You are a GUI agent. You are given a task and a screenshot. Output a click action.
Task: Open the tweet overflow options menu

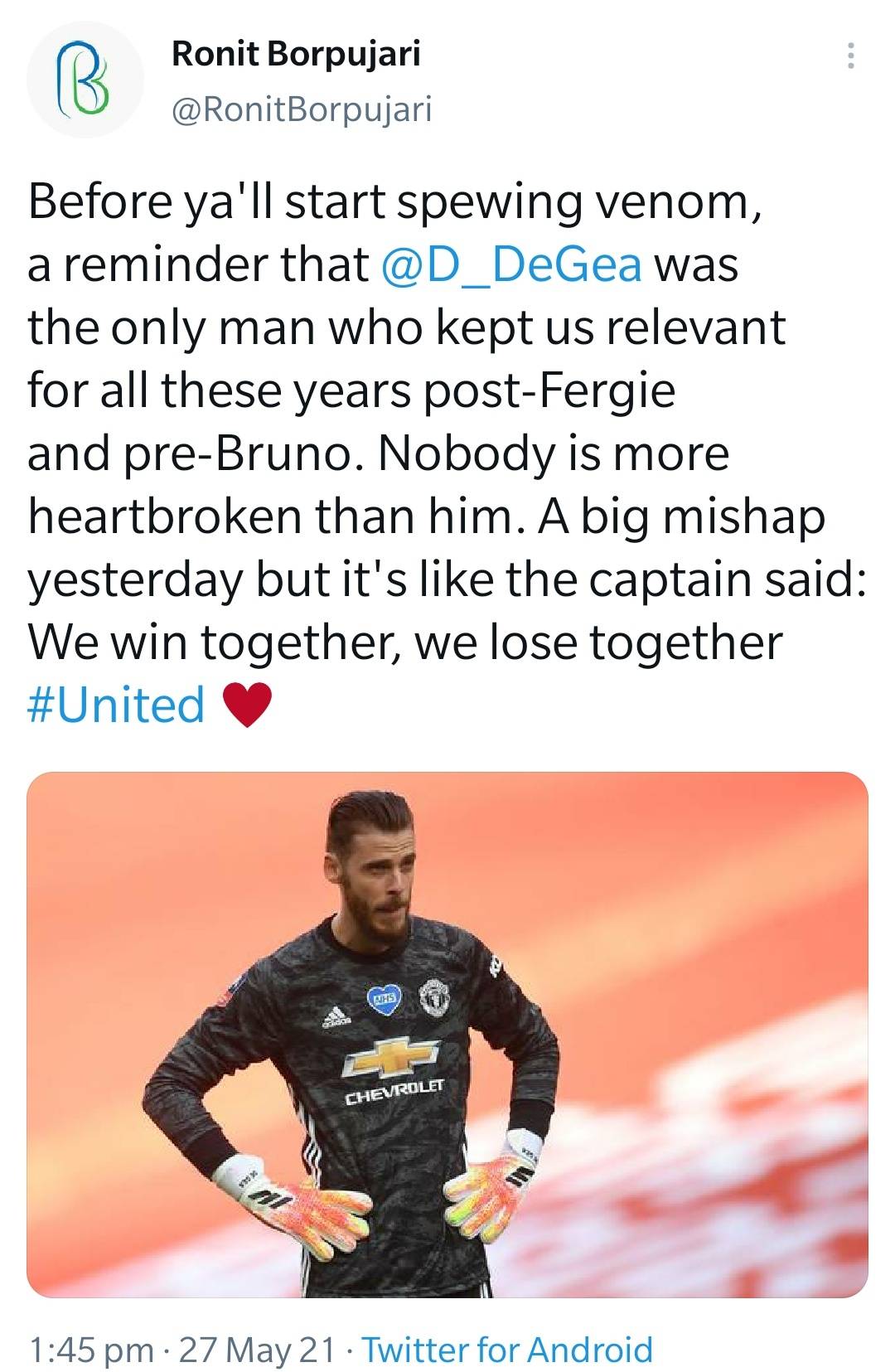tap(852, 55)
